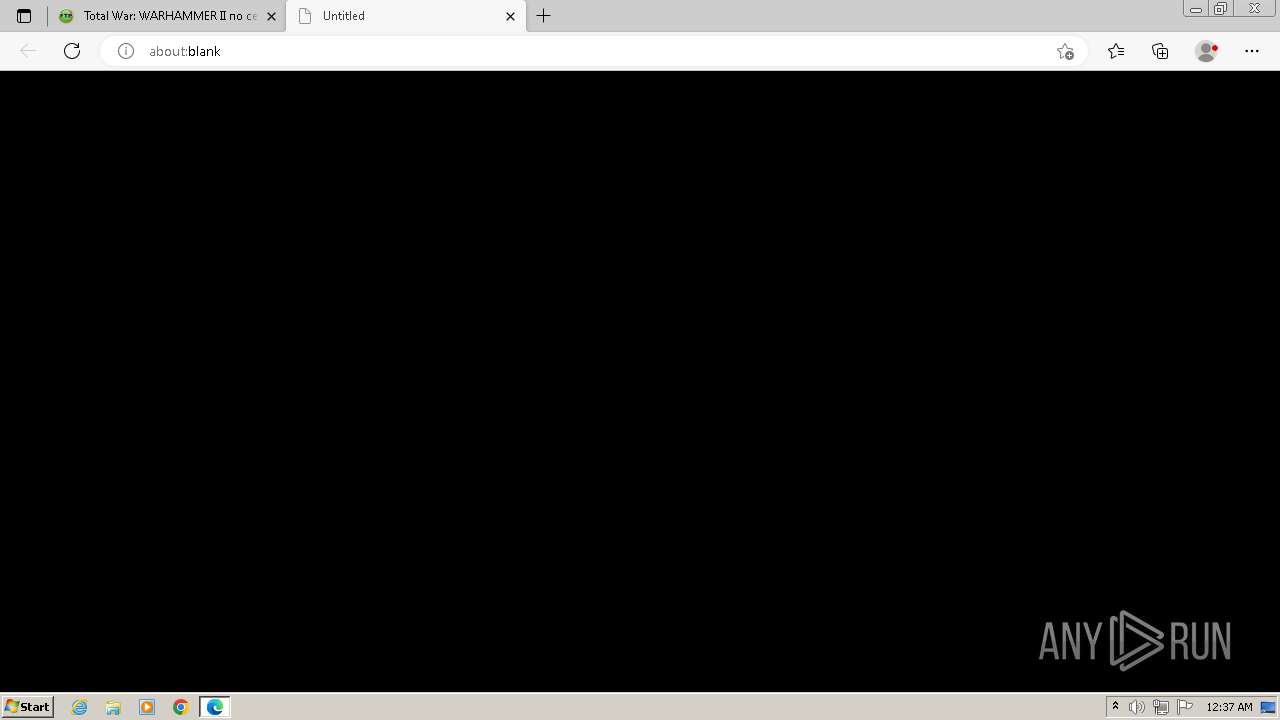Restore down the Edge window
1280x720 pixels.
(1221, 9)
